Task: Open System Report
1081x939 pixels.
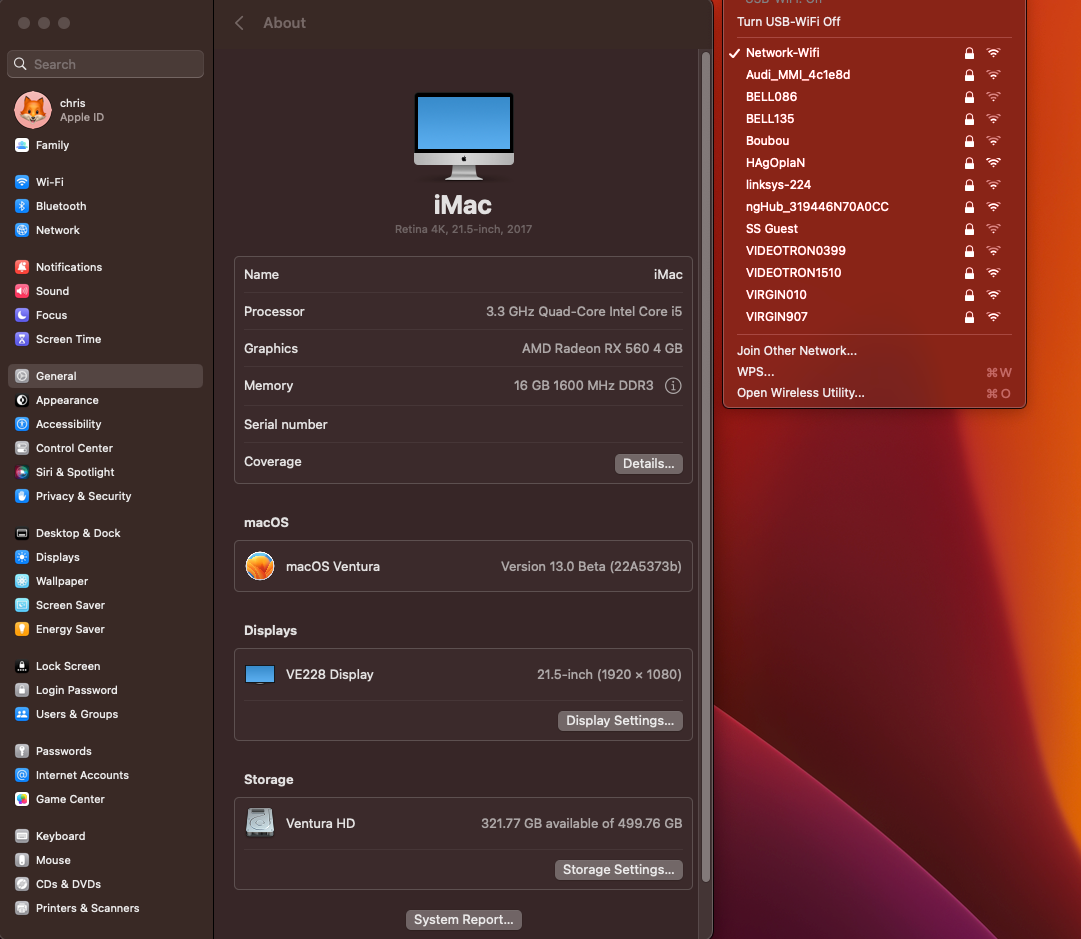Action: [x=463, y=919]
